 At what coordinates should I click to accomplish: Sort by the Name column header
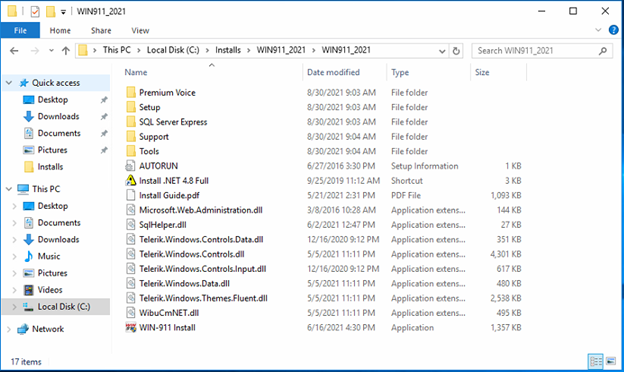pos(136,72)
